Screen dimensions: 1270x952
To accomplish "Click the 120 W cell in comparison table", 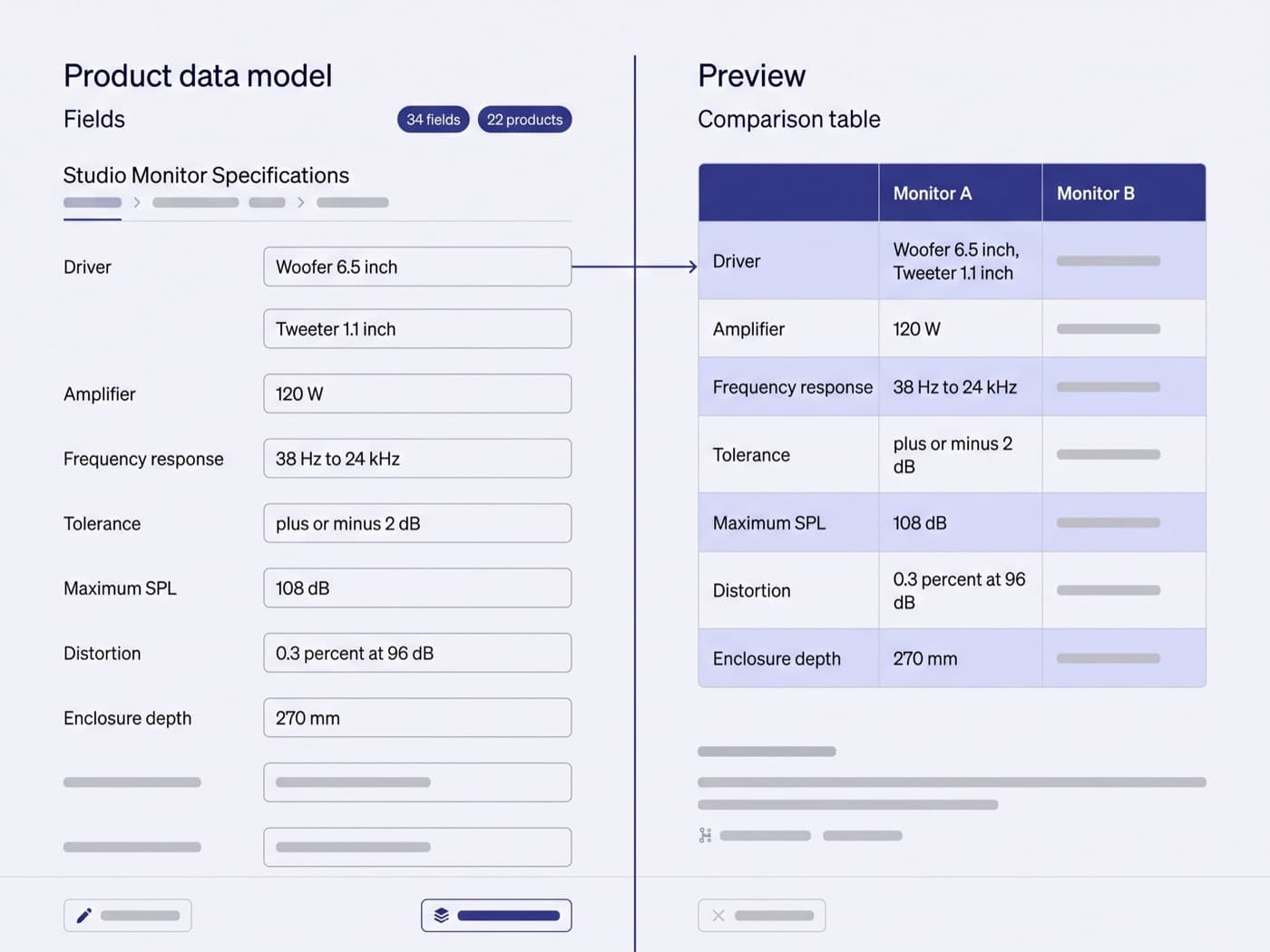I will (x=961, y=329).
